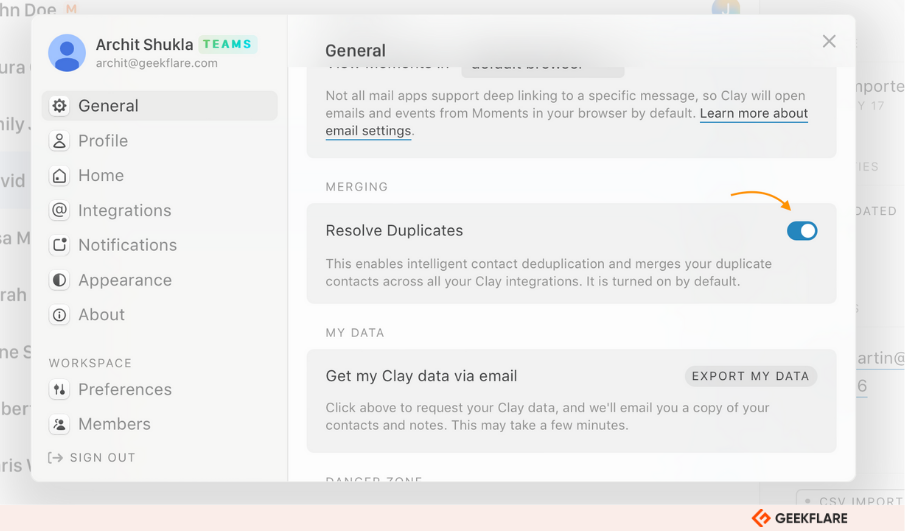Select the Appearance half-circle icon
The height and width of the screenshot is (532, 907).
[60, 280]
